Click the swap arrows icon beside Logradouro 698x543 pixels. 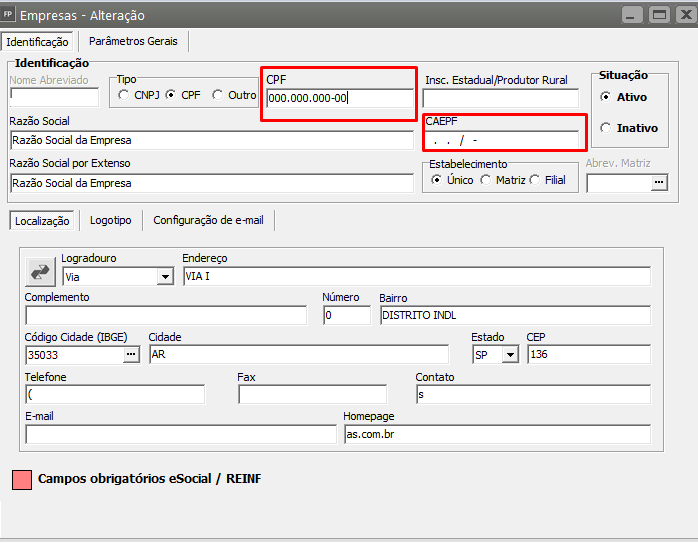tap(41, 270)
